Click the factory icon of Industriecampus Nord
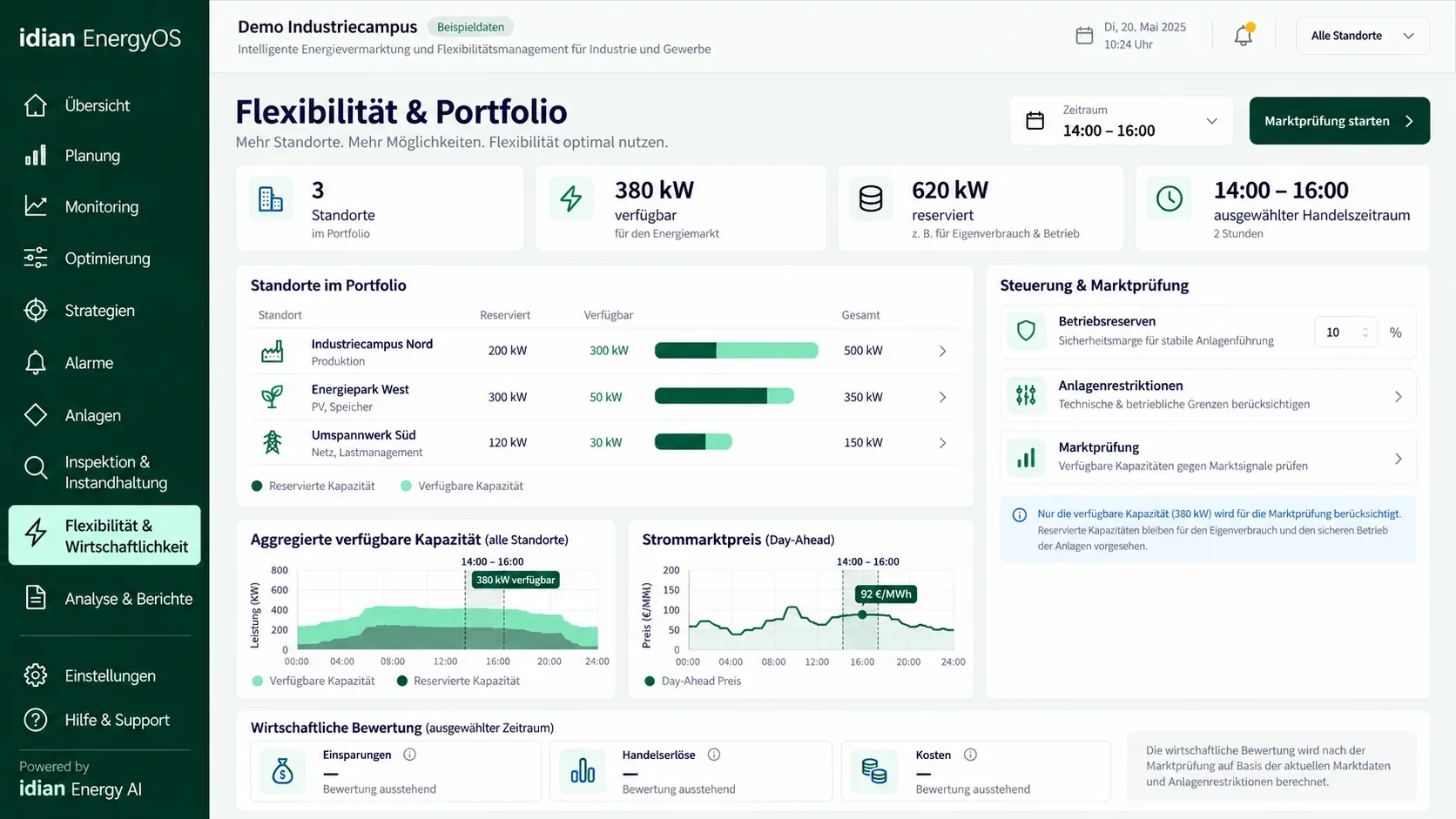Viewport: 1456px width, 819px height. [273, 352]
